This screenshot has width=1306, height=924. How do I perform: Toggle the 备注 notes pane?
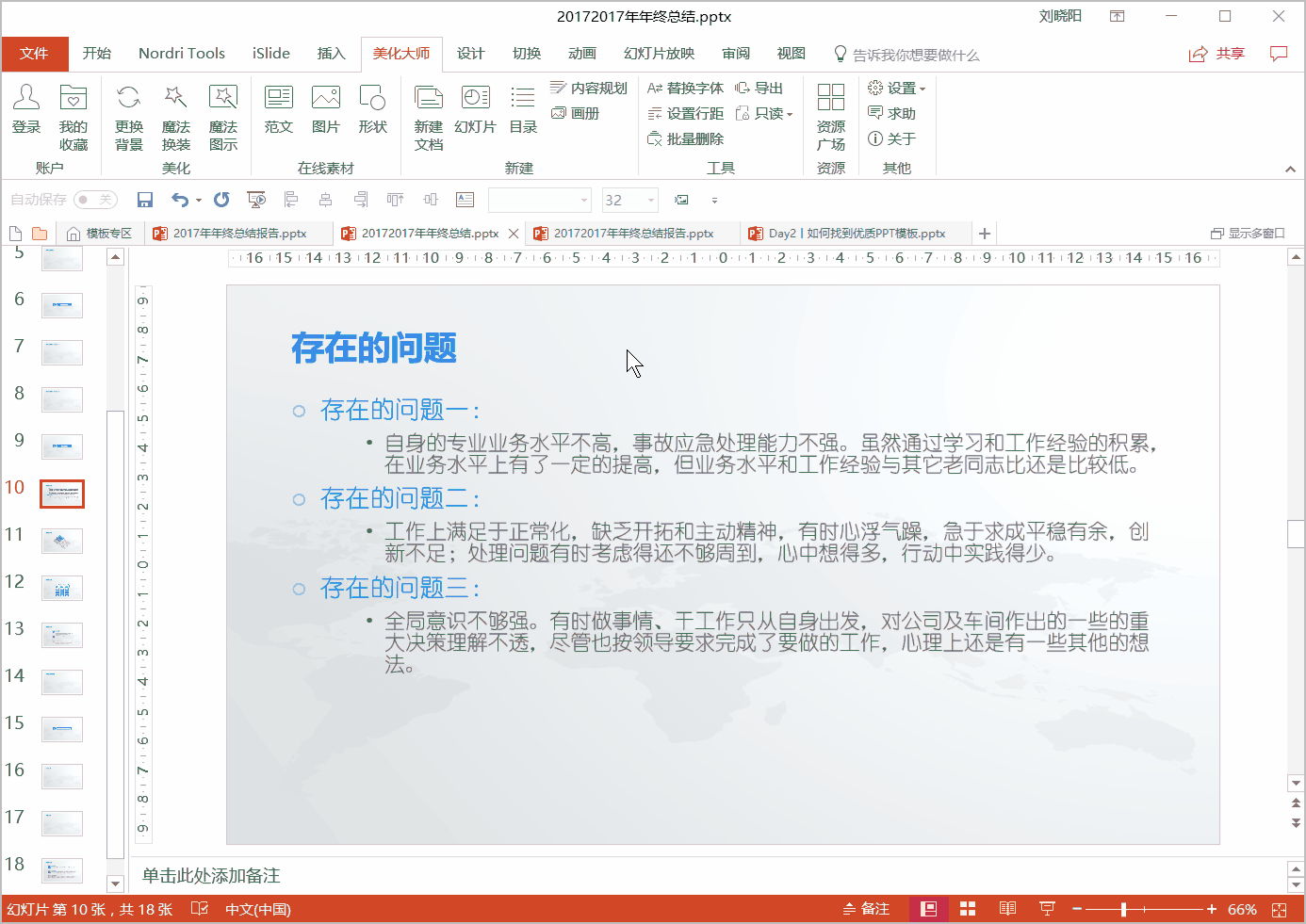pyautogui.click(x=865, y=908)
